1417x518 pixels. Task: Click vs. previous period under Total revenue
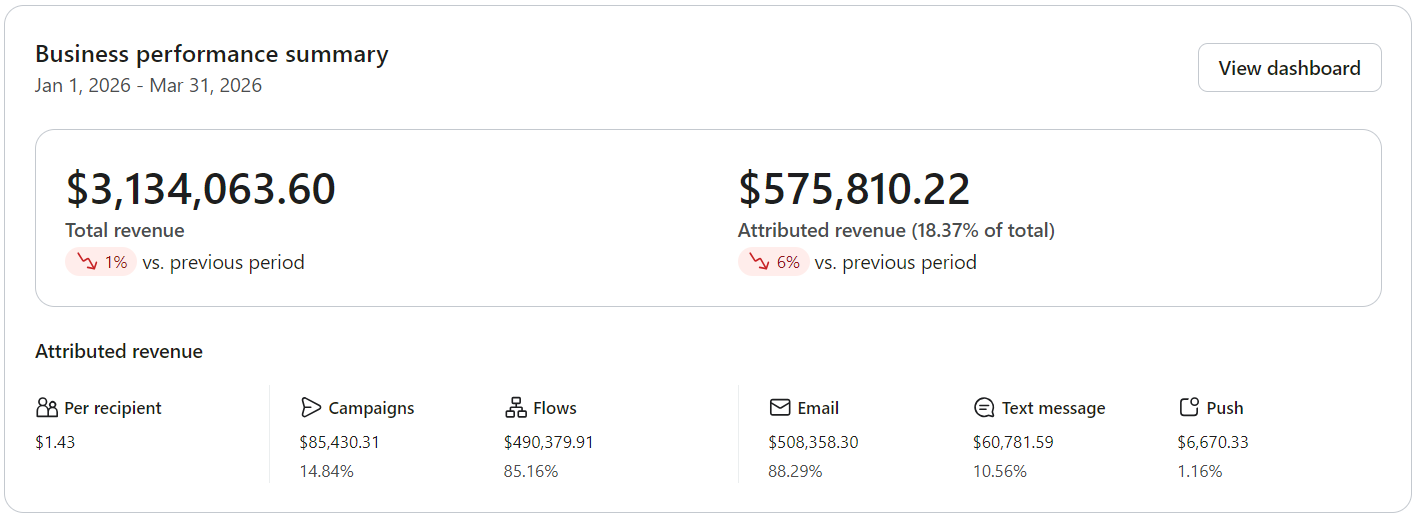click(224, 263)
